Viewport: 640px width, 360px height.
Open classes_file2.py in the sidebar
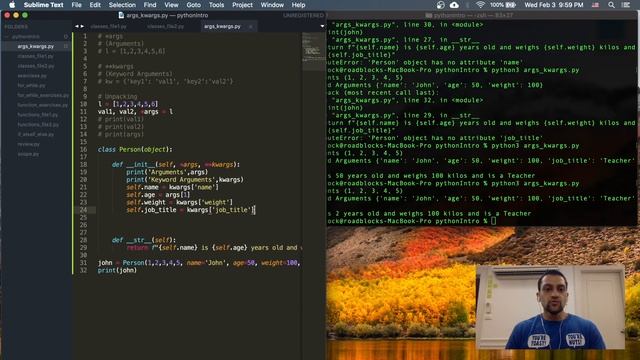coord(36,66)
